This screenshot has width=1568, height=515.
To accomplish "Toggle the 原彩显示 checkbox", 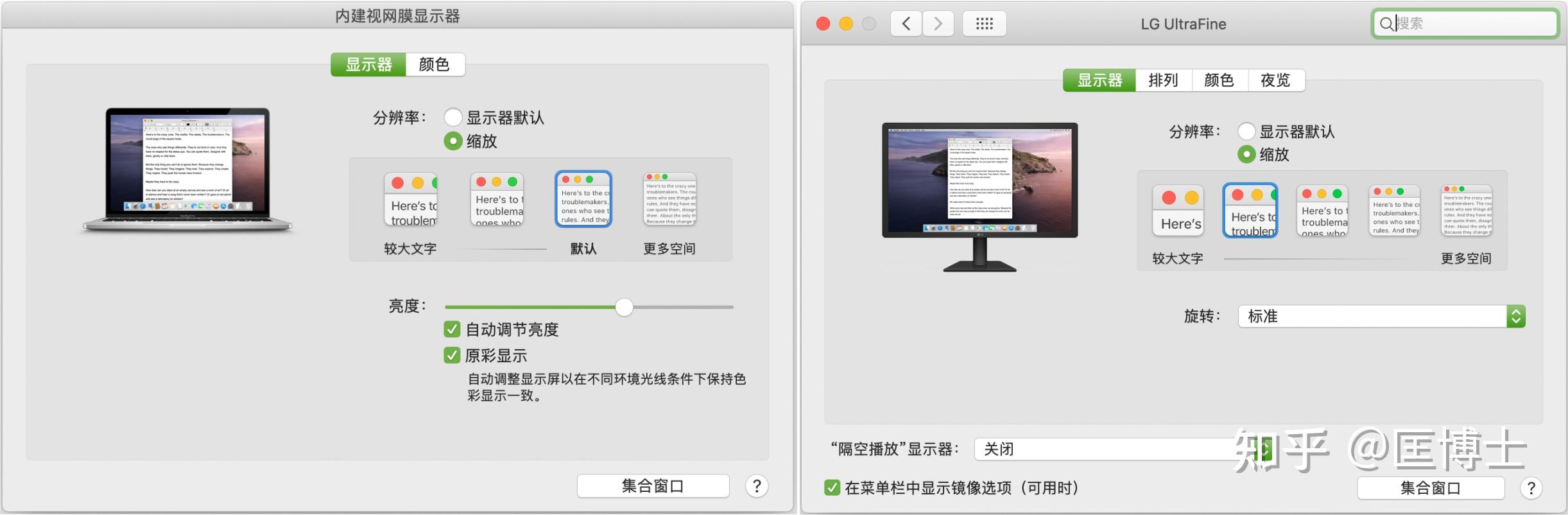I will tap(452, 355).
